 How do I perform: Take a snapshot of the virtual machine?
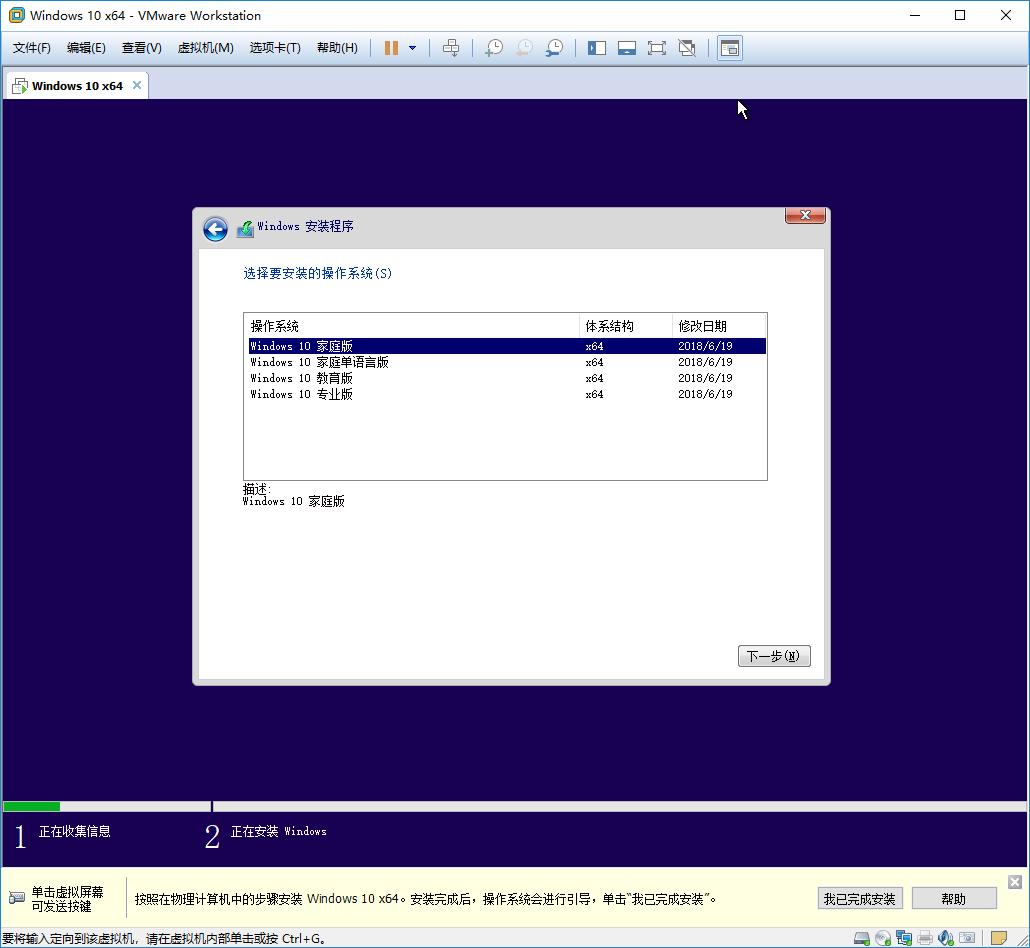(x=494, y=47)
